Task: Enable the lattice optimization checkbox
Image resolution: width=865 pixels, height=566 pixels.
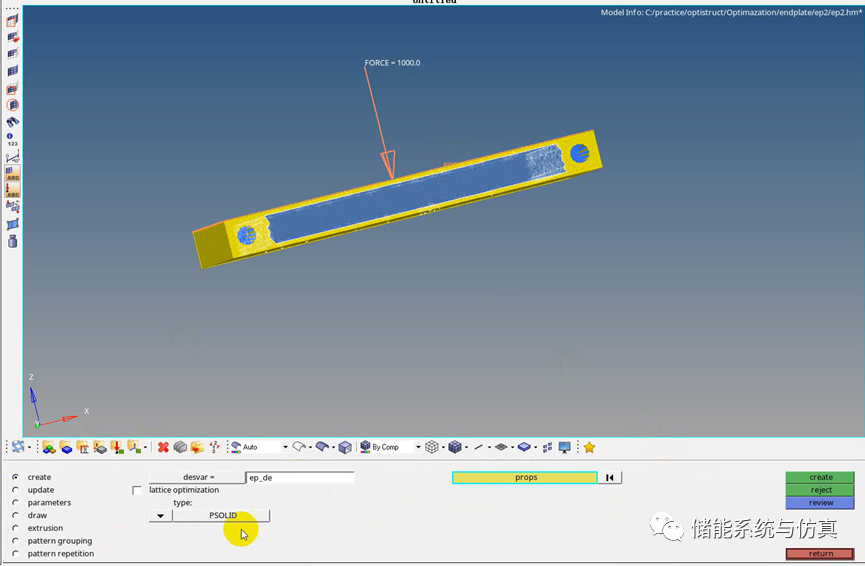Action: (137, 490)
